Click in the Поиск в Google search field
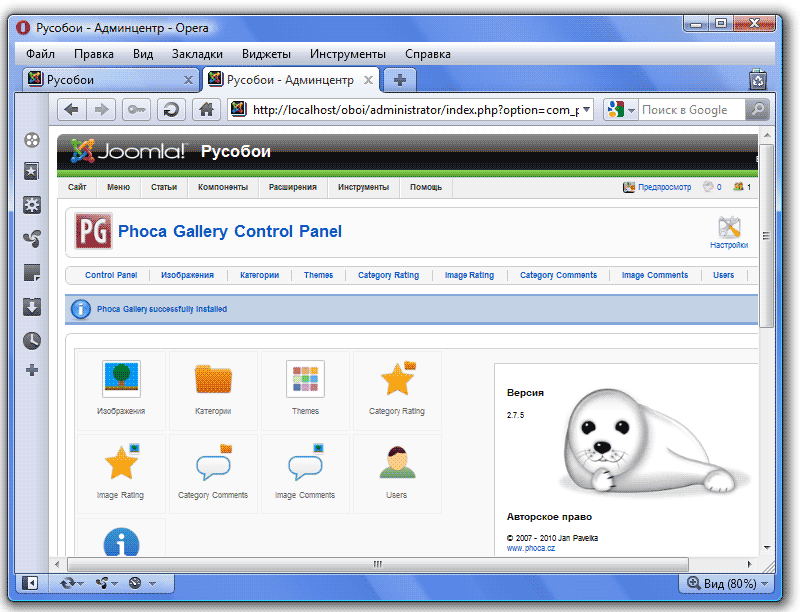Image resolution: width=800 pixels, height=612 pixels. click(x=691, y=110)
